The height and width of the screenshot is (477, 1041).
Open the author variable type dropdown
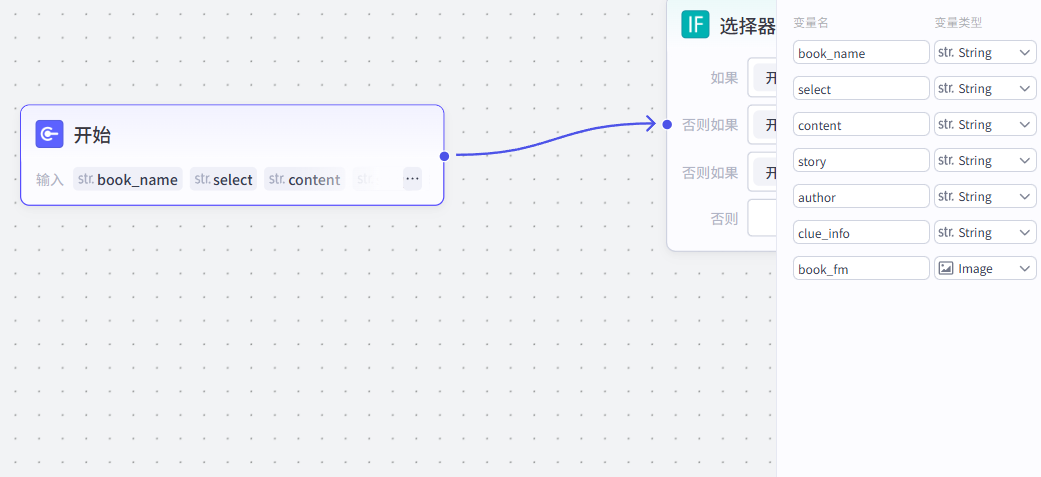985,196
